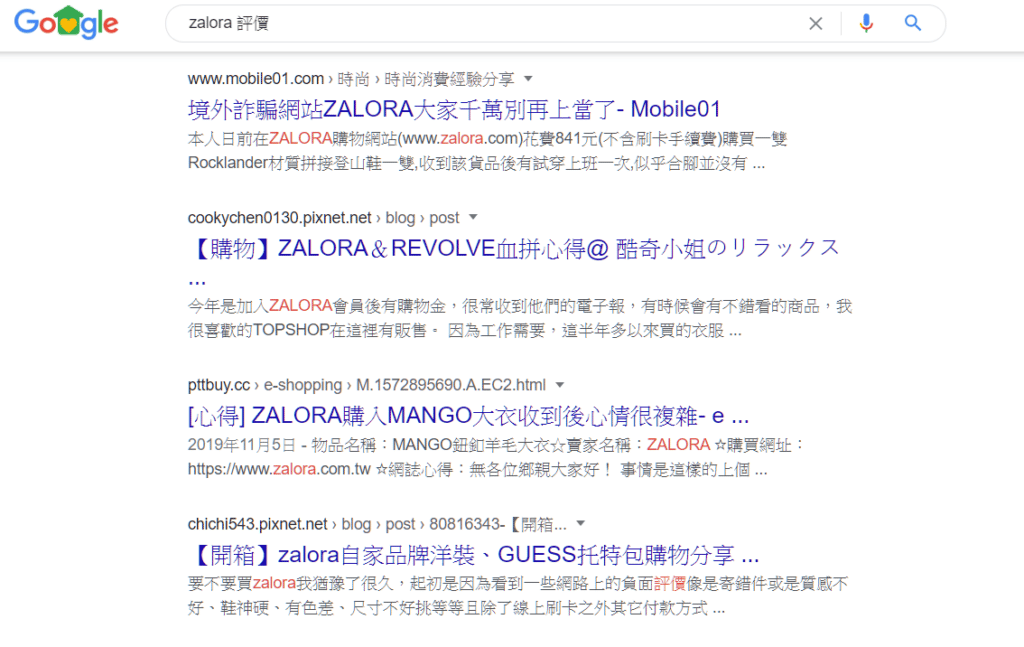The height and width of the screenshot is (647, 1024).
Task: Focus the search field containing "zalora 評價"
Action: (480, 23)
